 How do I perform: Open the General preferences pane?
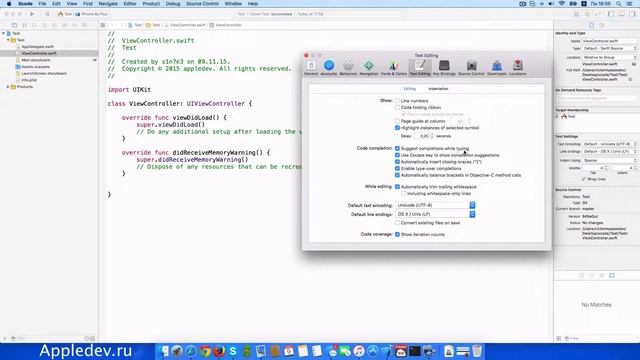point(311,68)
